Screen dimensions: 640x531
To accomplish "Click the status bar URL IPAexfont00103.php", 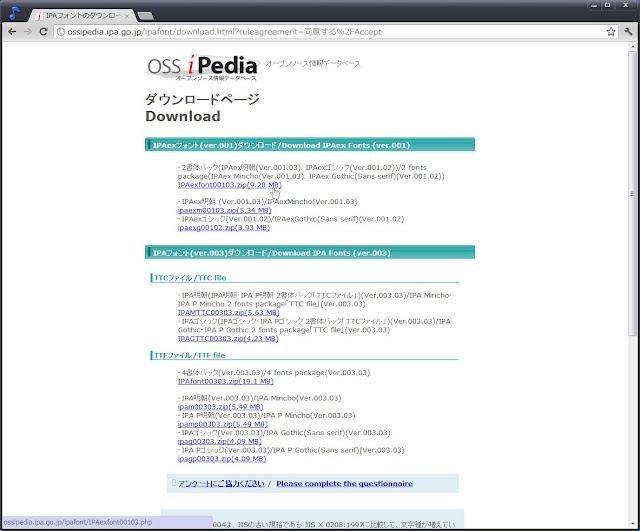I will click(78, 522).
